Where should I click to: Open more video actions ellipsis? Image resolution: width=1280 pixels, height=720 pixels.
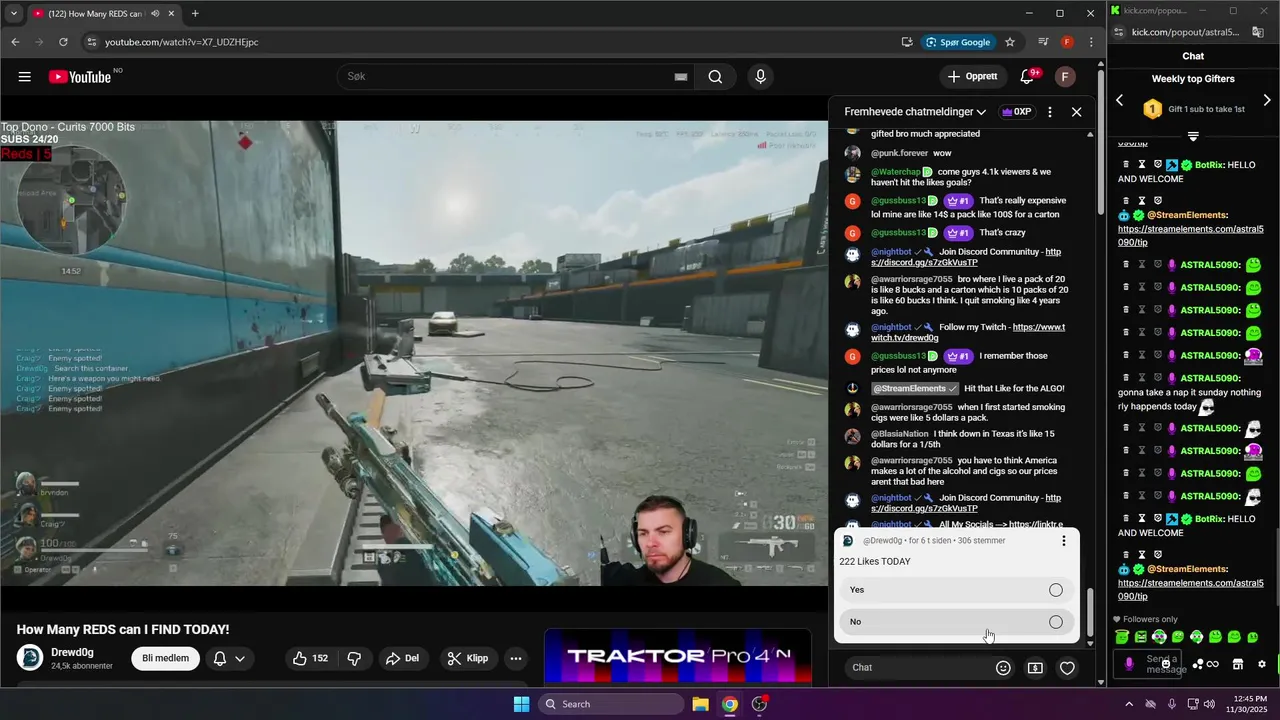516,658
